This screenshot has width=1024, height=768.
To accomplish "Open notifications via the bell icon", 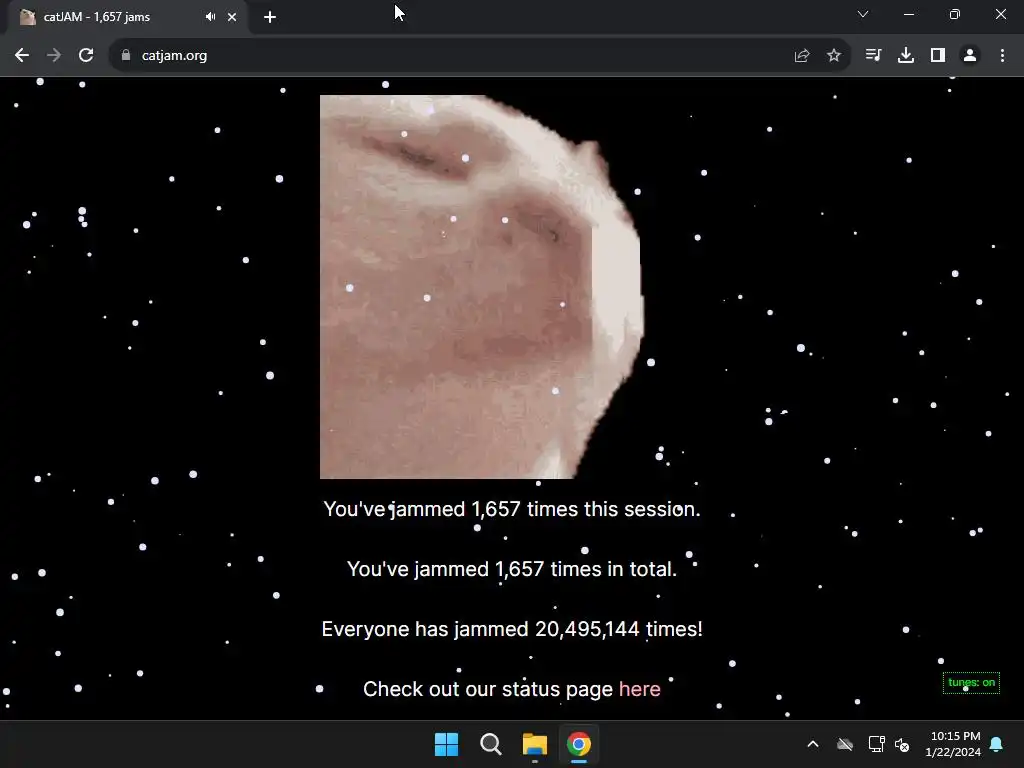I will [997, 744].
